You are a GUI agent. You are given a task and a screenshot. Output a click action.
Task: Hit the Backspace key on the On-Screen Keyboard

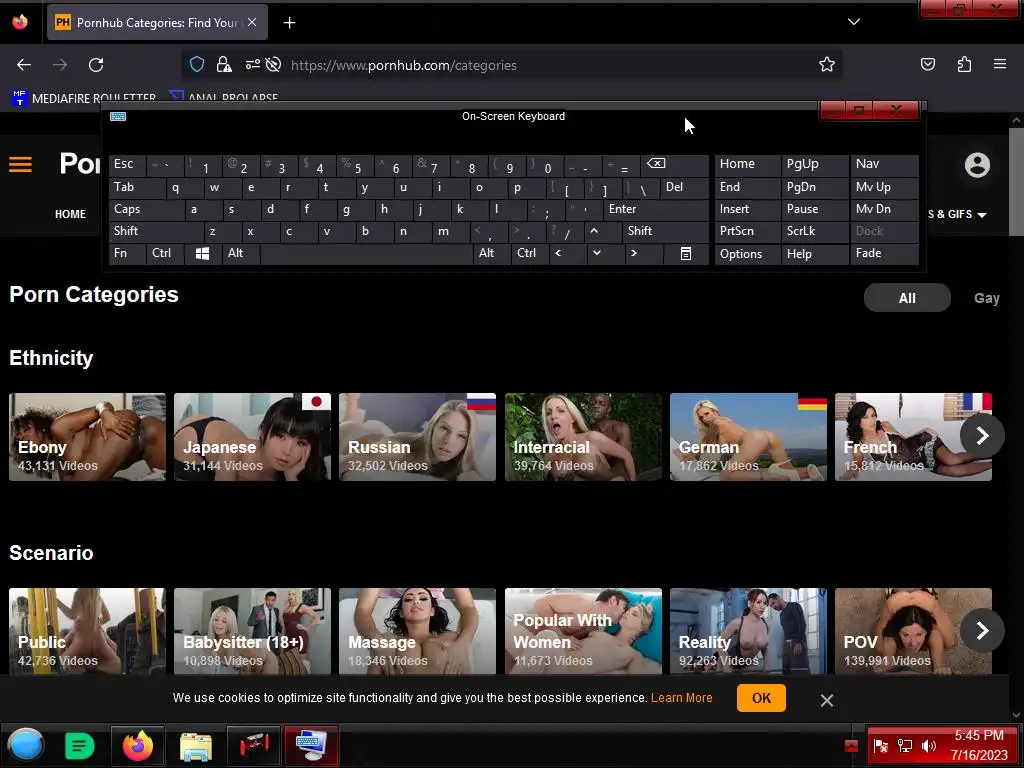tap(675, 165)
